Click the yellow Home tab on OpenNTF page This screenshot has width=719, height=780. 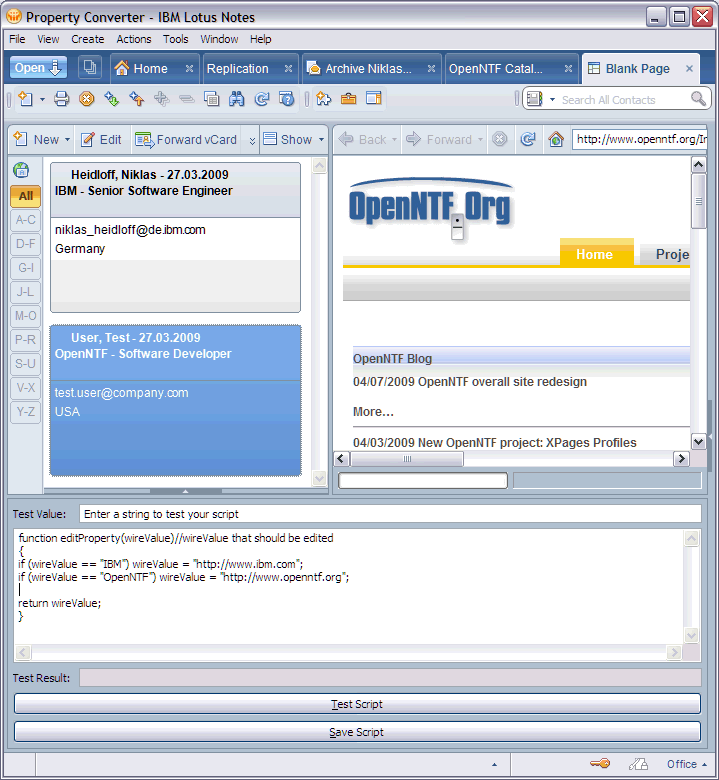tap(596, 254)
